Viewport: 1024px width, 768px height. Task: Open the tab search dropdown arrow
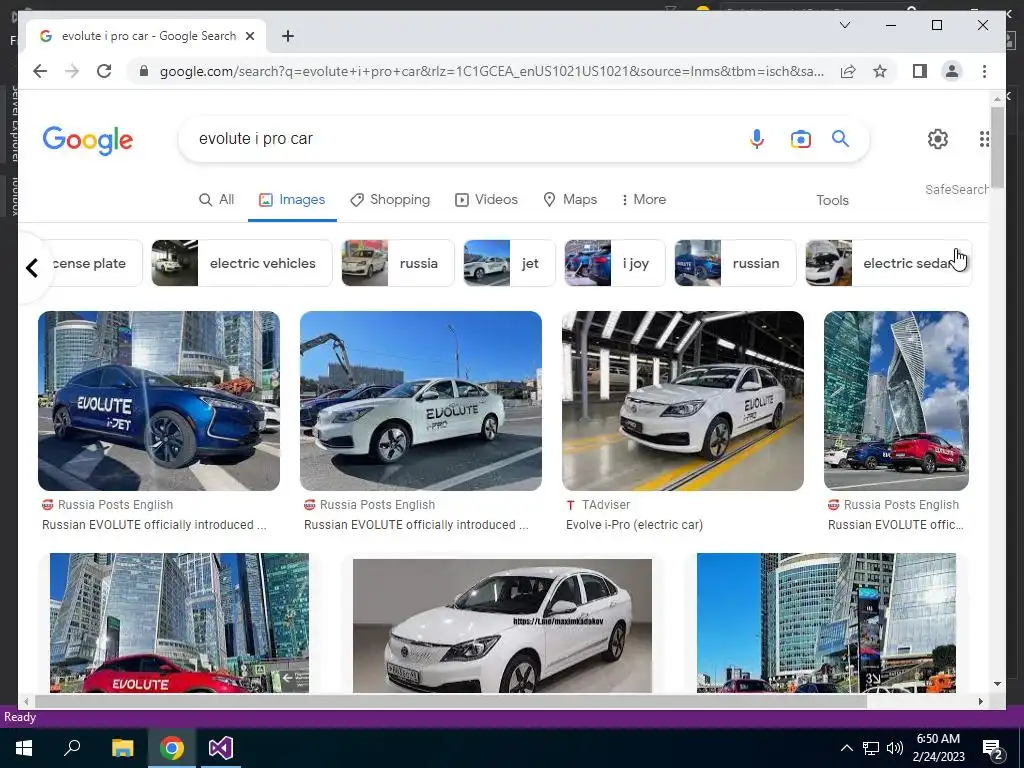tap(844, 25)
